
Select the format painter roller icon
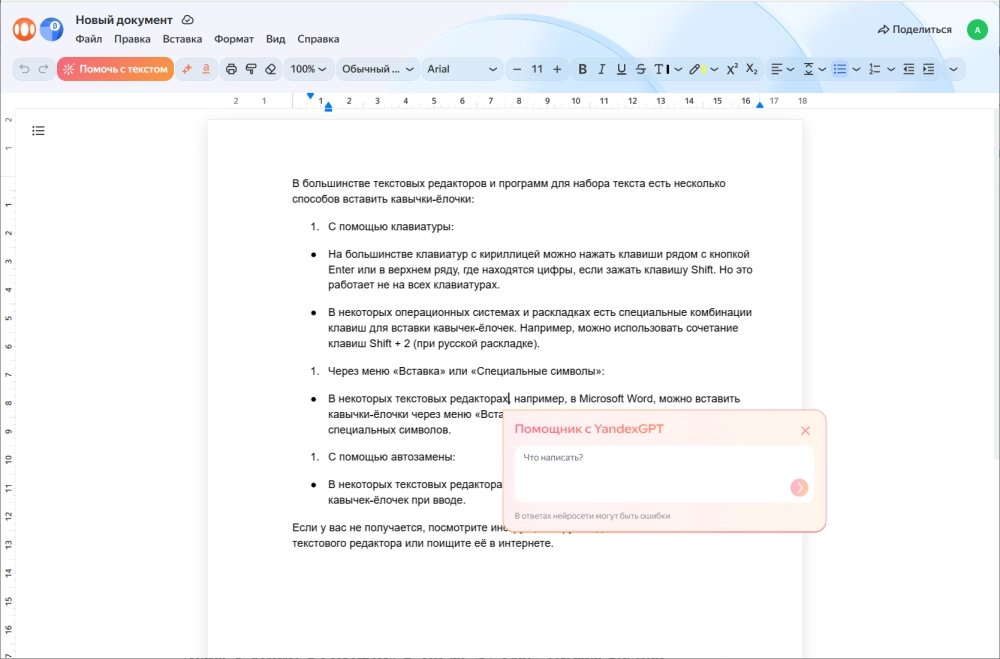pos(251,69)
